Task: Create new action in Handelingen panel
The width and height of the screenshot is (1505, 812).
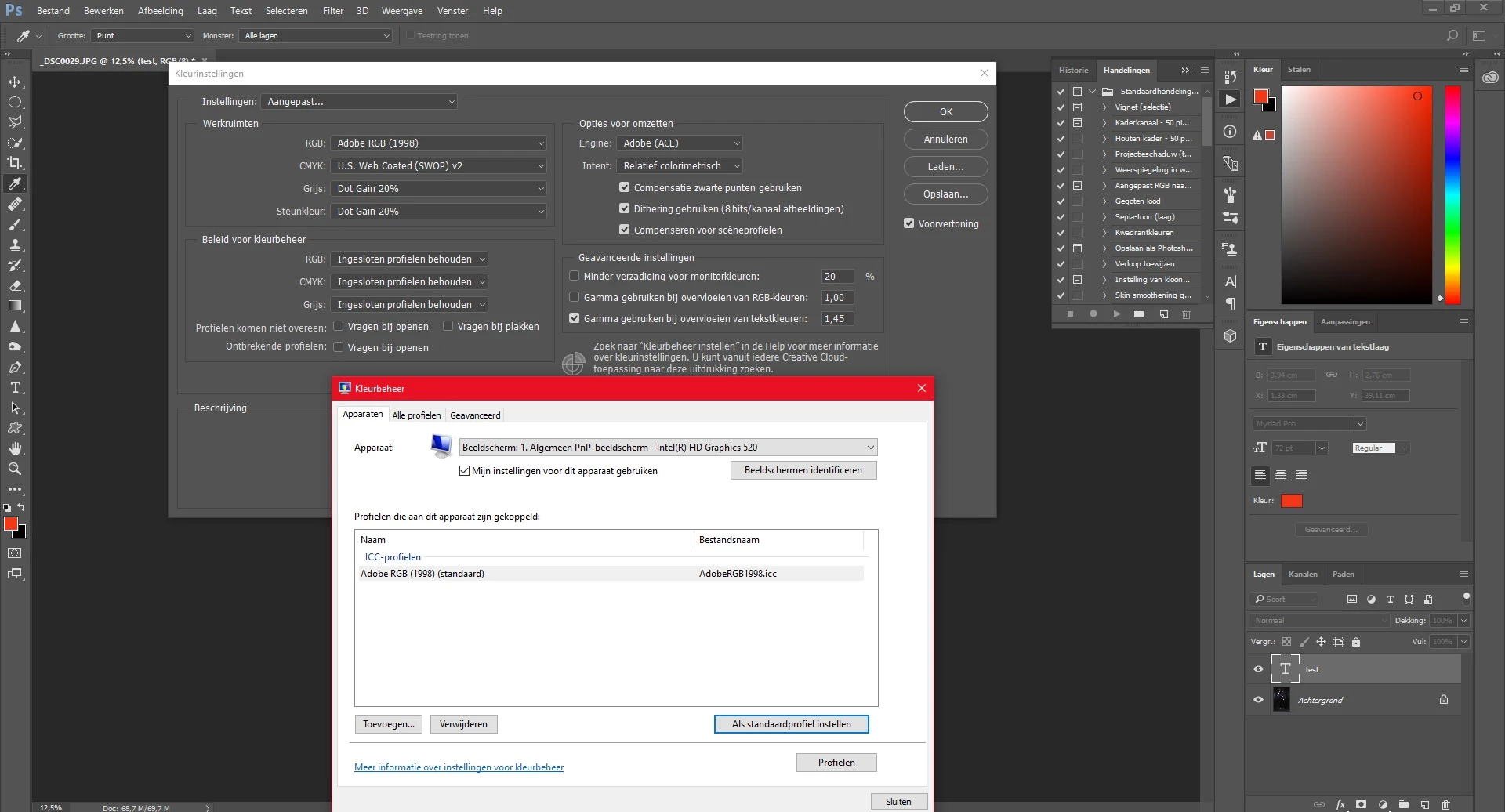Action: [1163, 314]
